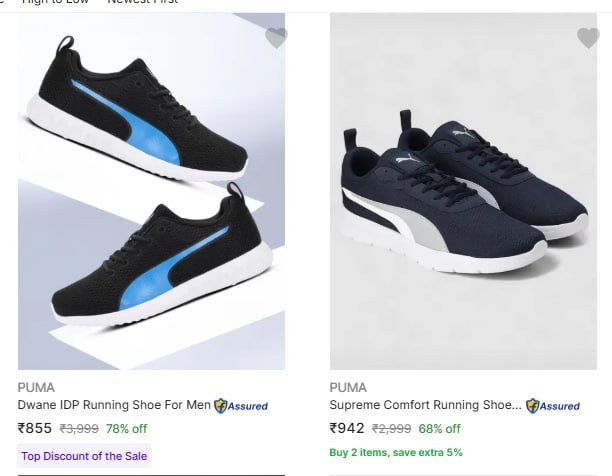Click the ₹942 price
The width and height of the screenshot is (612, 476).
click(x=347, y=428)
